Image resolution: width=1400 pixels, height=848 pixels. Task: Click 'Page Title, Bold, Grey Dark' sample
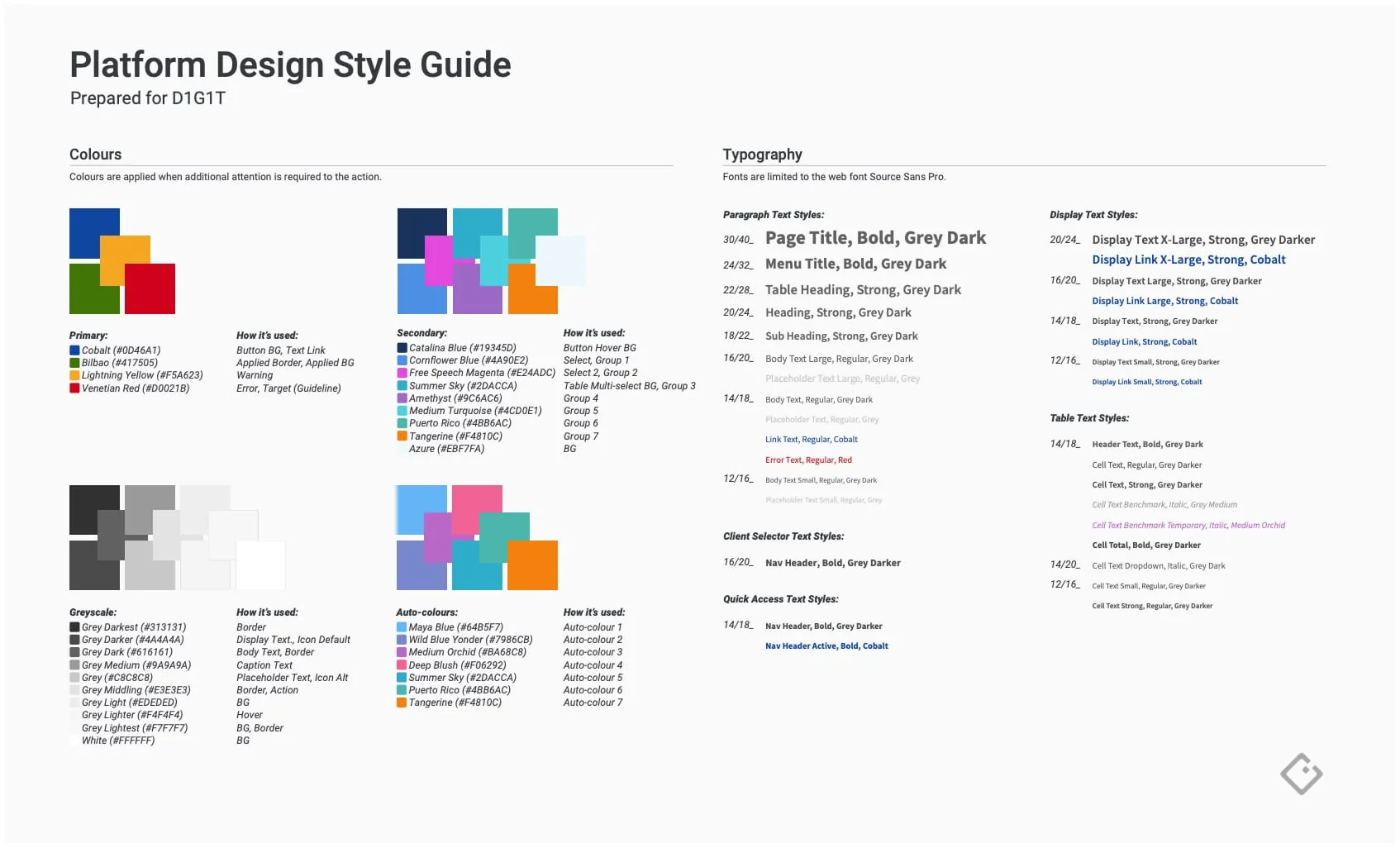875,238
